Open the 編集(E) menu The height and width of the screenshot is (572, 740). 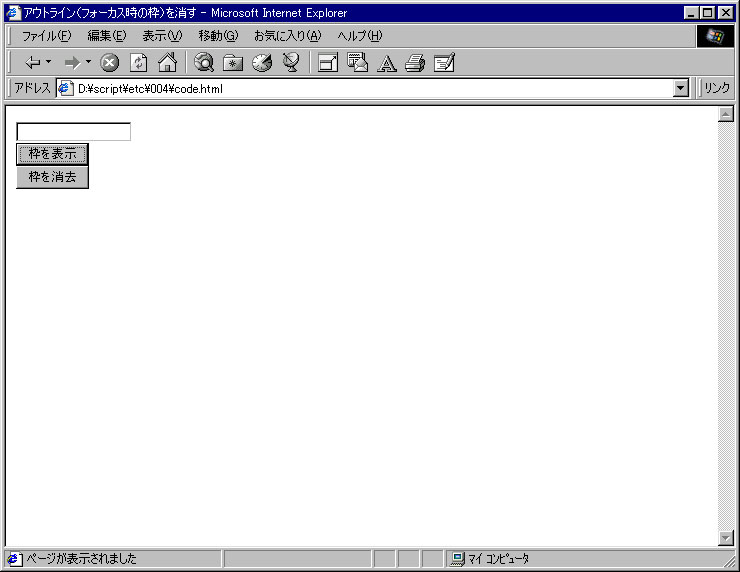click(x=107, y=36)
